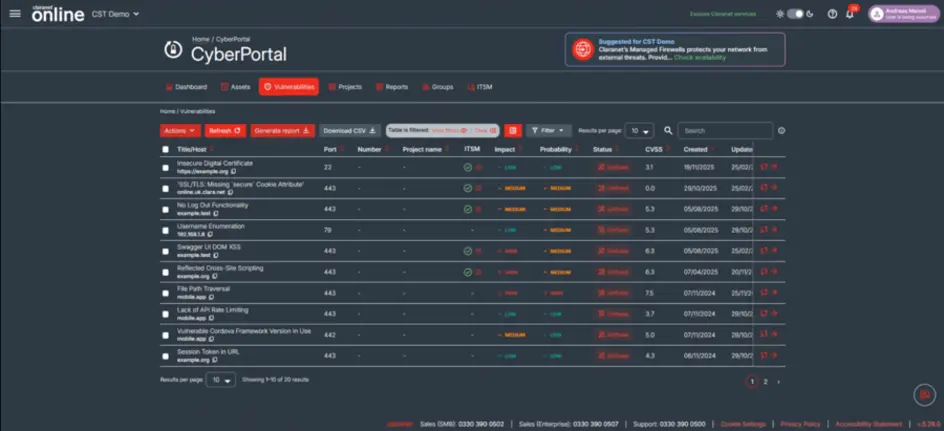
Task: Click the notifications bell icon
Action: pyautogui.click(x=850, y=14)
